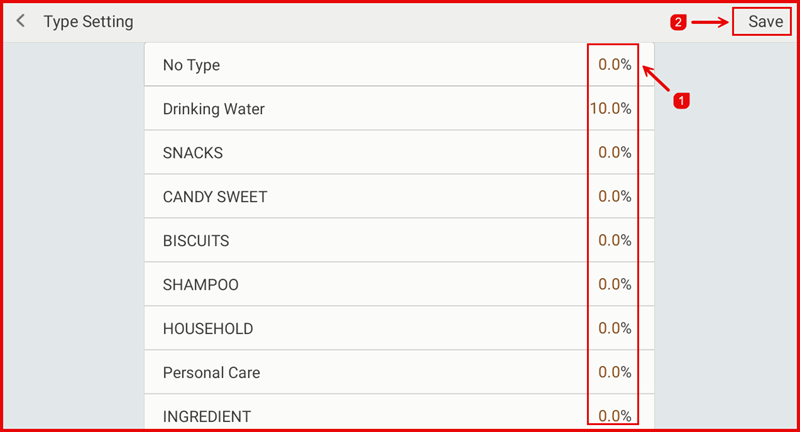Select the Personal Care row label

(x=211, y=373)
